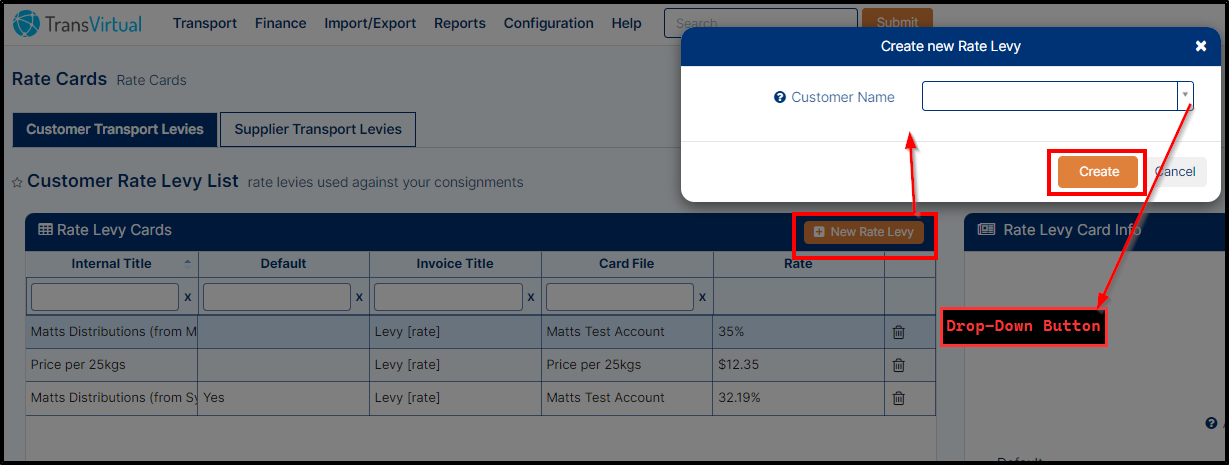Open the Transport menu
Image resolution: width=1229 pixels, height=465 pixels.
205,23
